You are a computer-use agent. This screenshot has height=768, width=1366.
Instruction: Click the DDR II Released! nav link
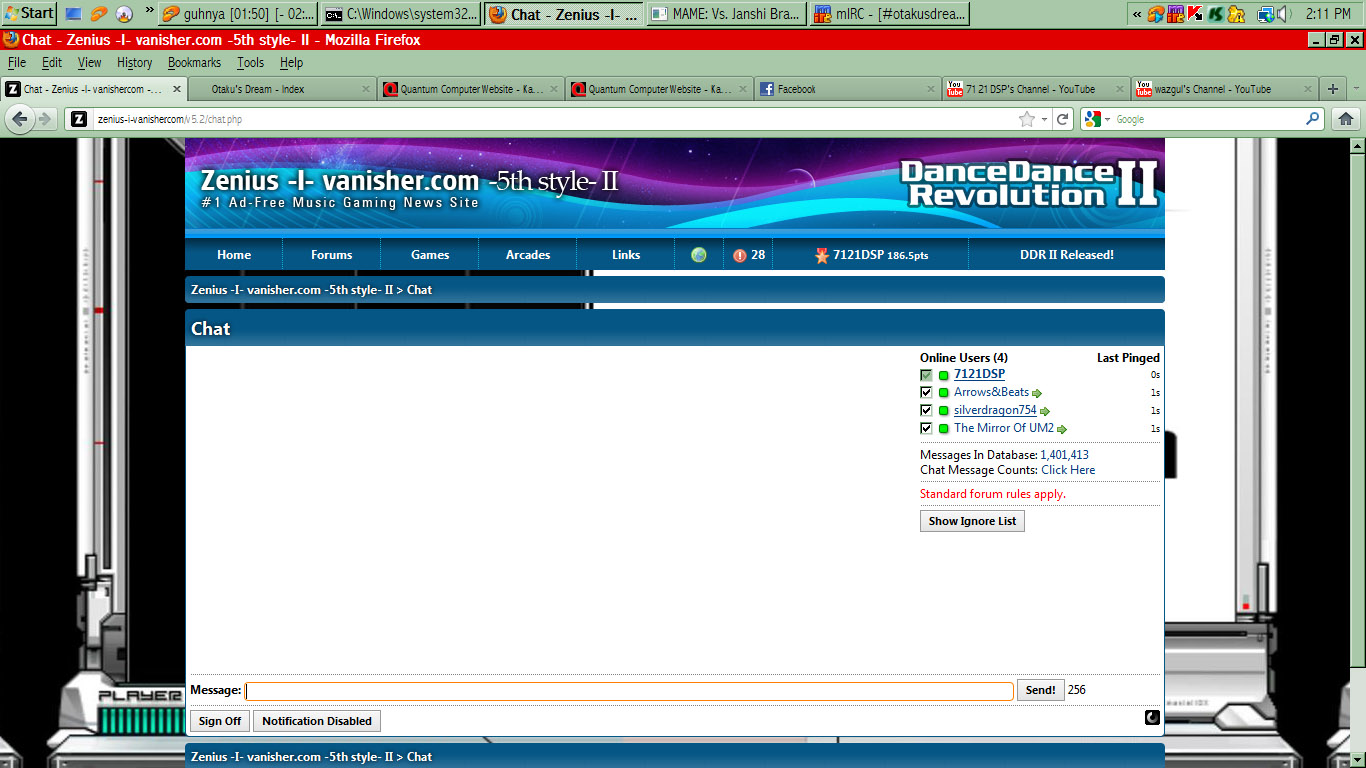click(x=1066, y=255)
